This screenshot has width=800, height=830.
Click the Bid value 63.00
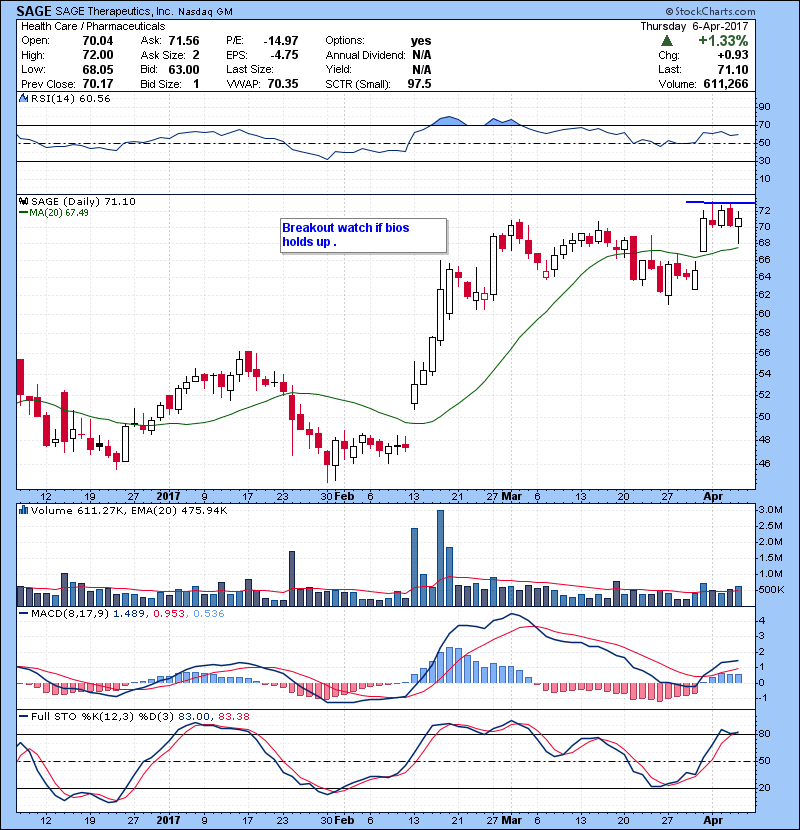click(184, 69)
